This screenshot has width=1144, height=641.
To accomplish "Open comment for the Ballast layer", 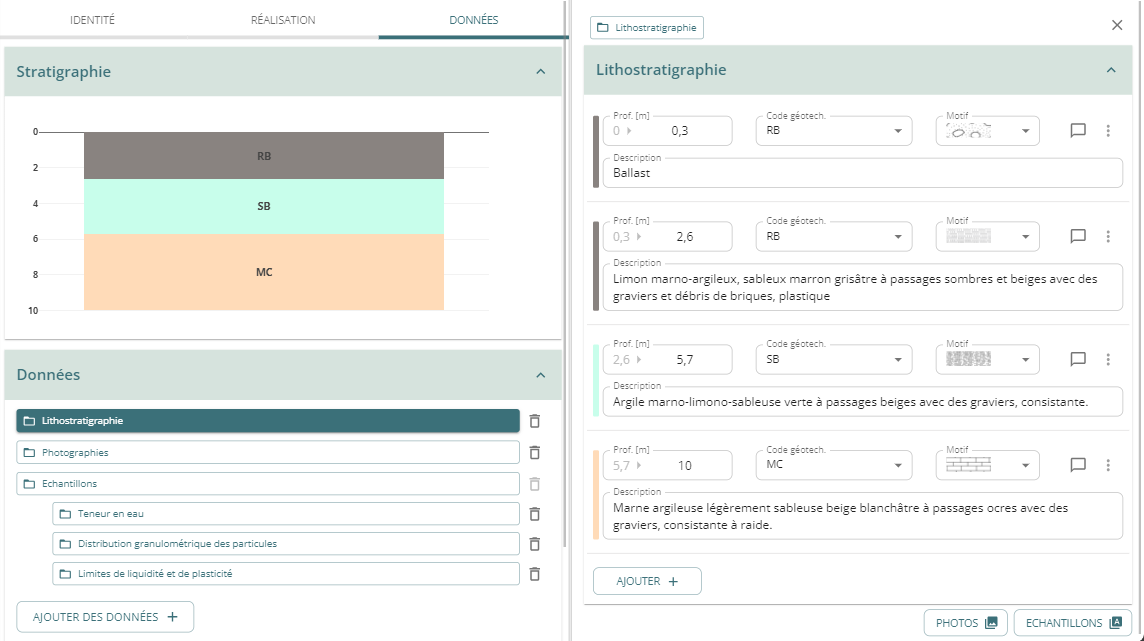I will (1078, 130).
